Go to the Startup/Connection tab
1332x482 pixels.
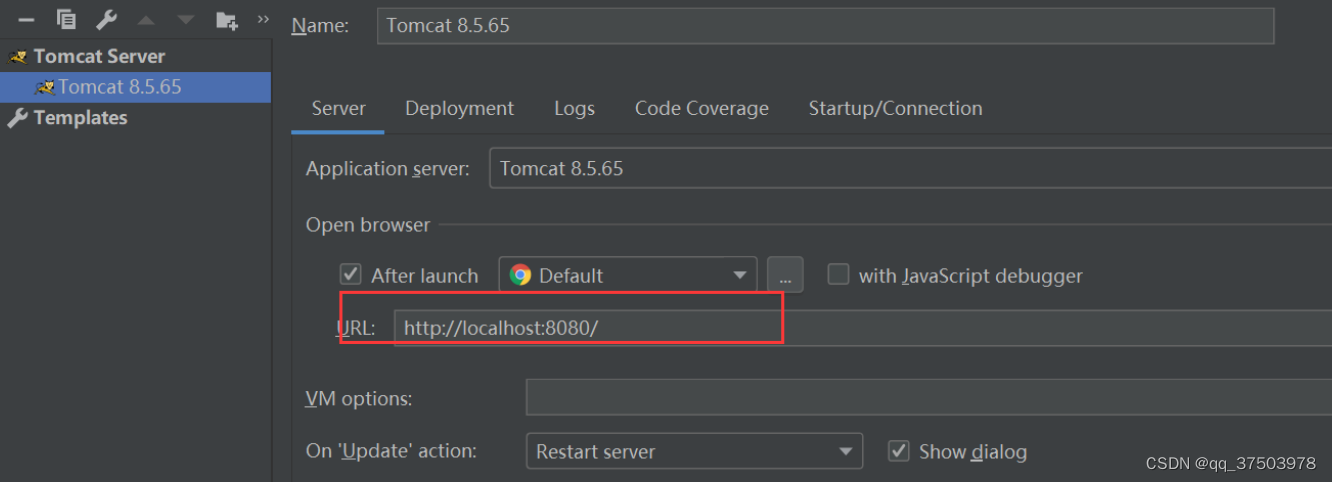pyautogui.click(x=895, y=108)
